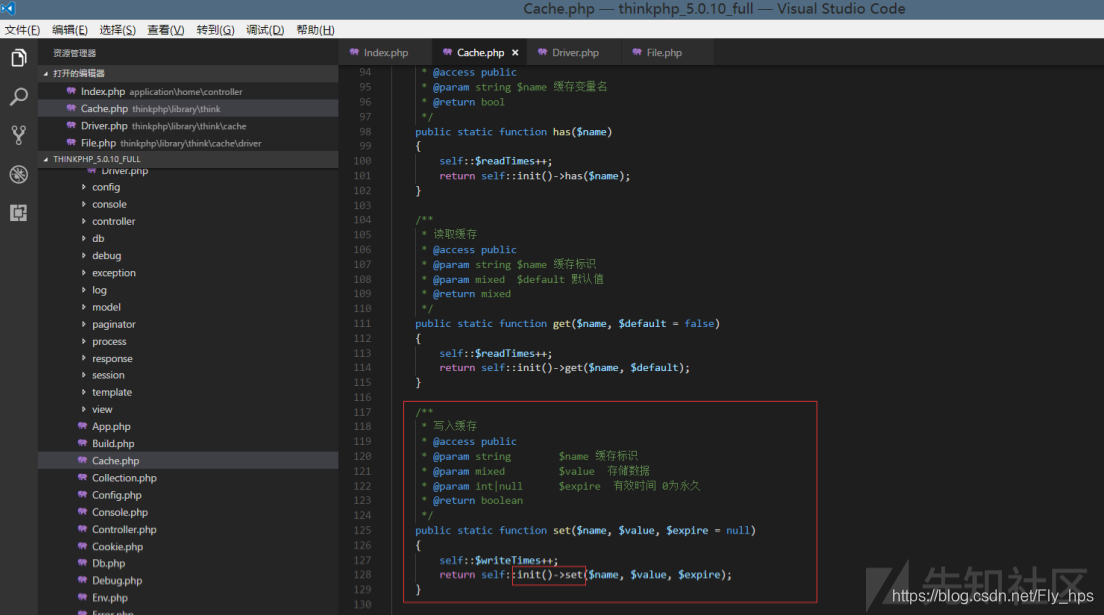Click the PHP file icon beside Collection.php
The width and height of the screenshot is (1104, 615).
pos(82,478)
